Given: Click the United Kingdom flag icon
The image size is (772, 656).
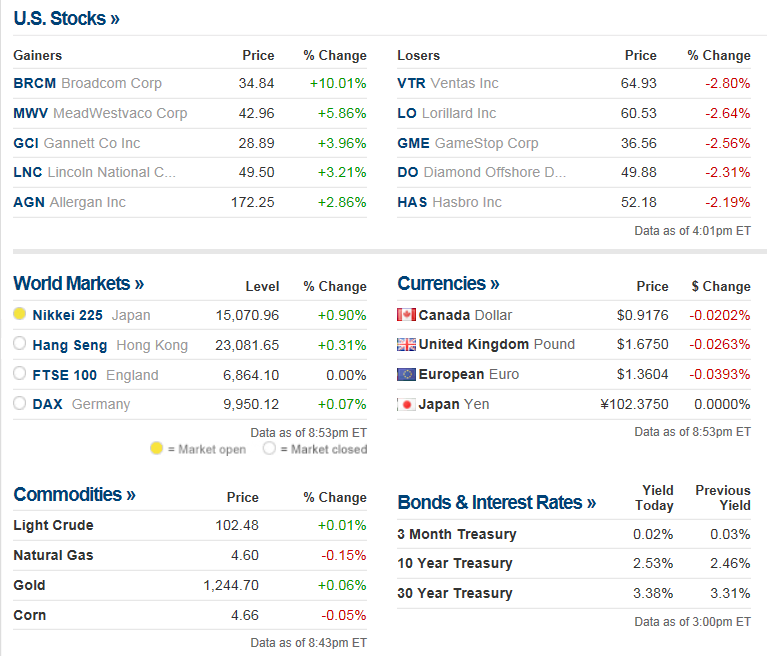Looking at the screenshot, I should 406,345.
